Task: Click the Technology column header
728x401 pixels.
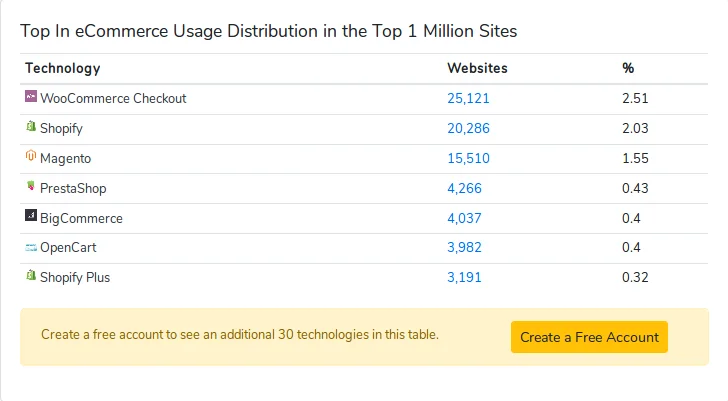Action: tap(62, 68)
